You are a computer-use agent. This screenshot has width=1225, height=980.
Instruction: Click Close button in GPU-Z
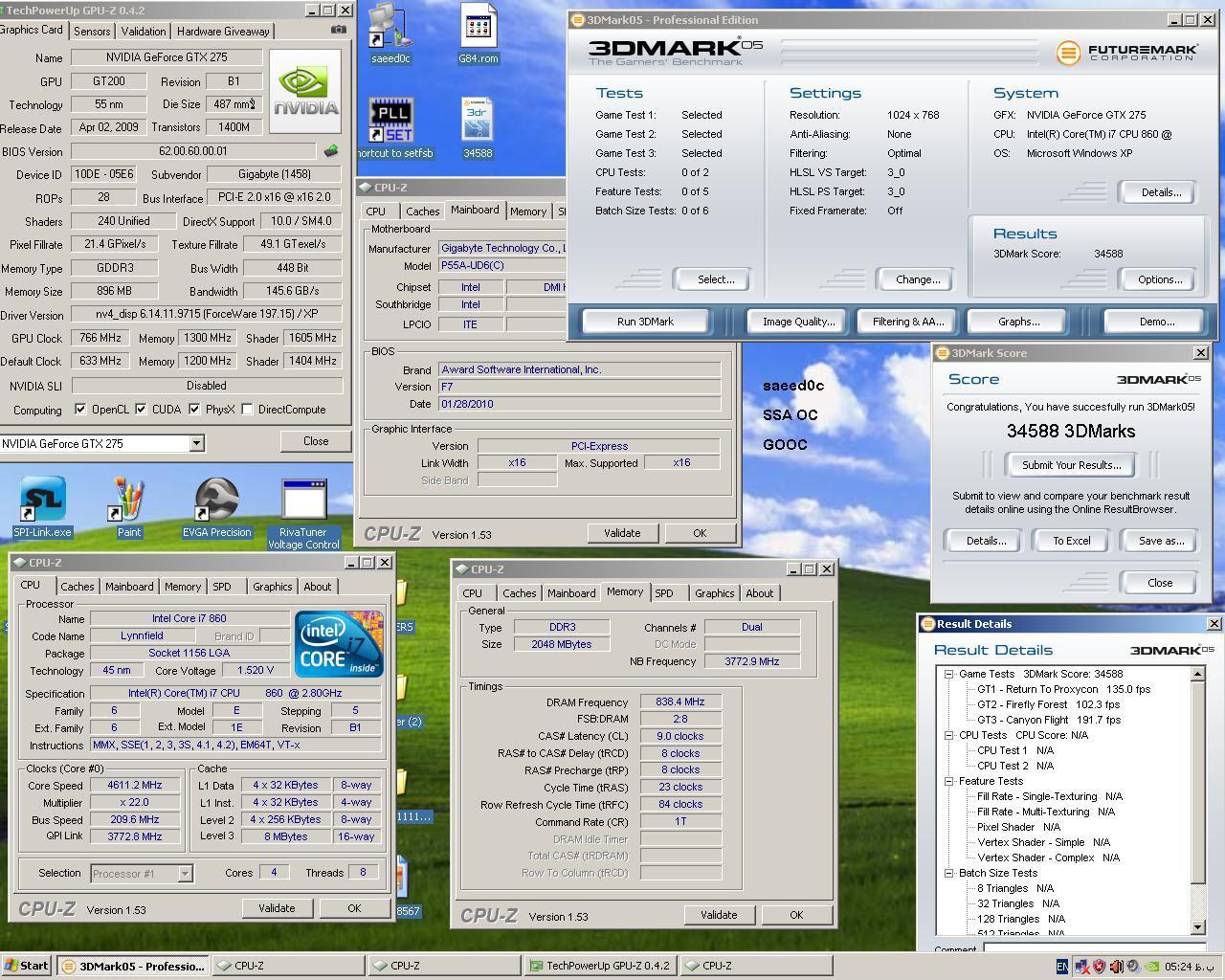point(316,441)
